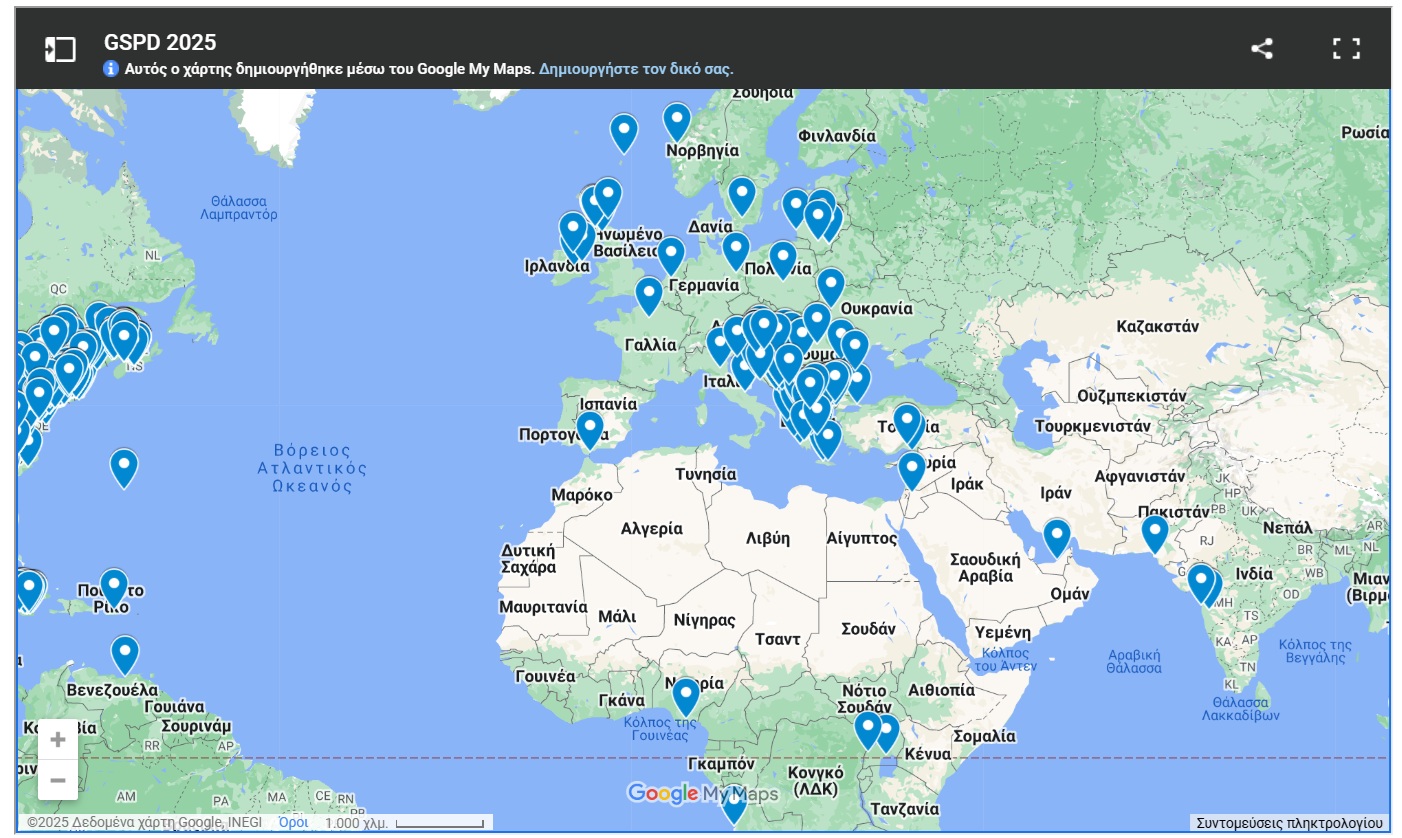Screen dimensions: 1402x838
Task: Select the pin in the North Atlantic Ocean
Action: (124, 466)
